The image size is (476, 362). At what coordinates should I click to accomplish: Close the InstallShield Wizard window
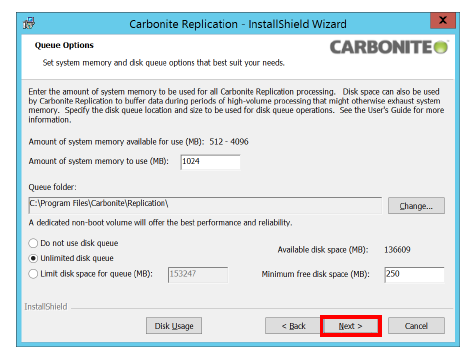pyautogui.click(x=443, y=21)
